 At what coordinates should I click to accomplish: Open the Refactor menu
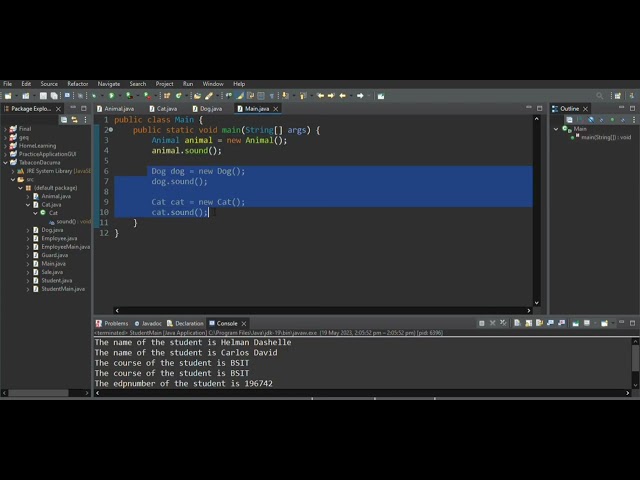tap(78, 84)
